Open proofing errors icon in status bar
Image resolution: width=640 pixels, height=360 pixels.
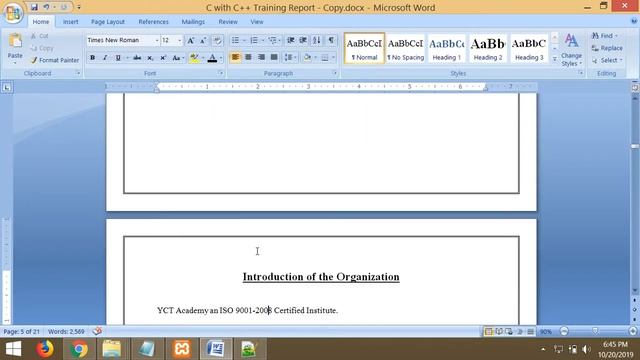click(x=97, y=331)
